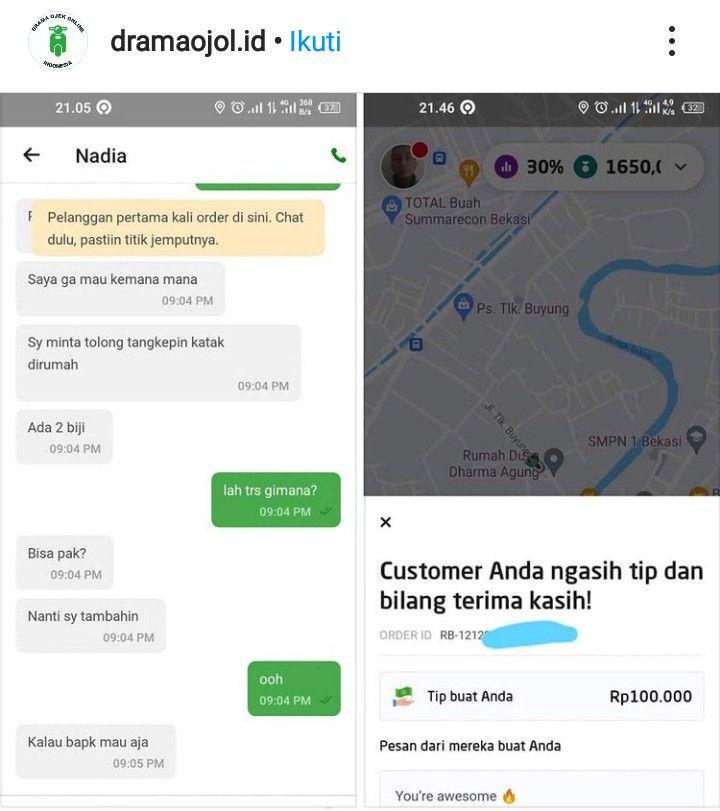Tap the yellow first-time customer notice

click(178, 228)
